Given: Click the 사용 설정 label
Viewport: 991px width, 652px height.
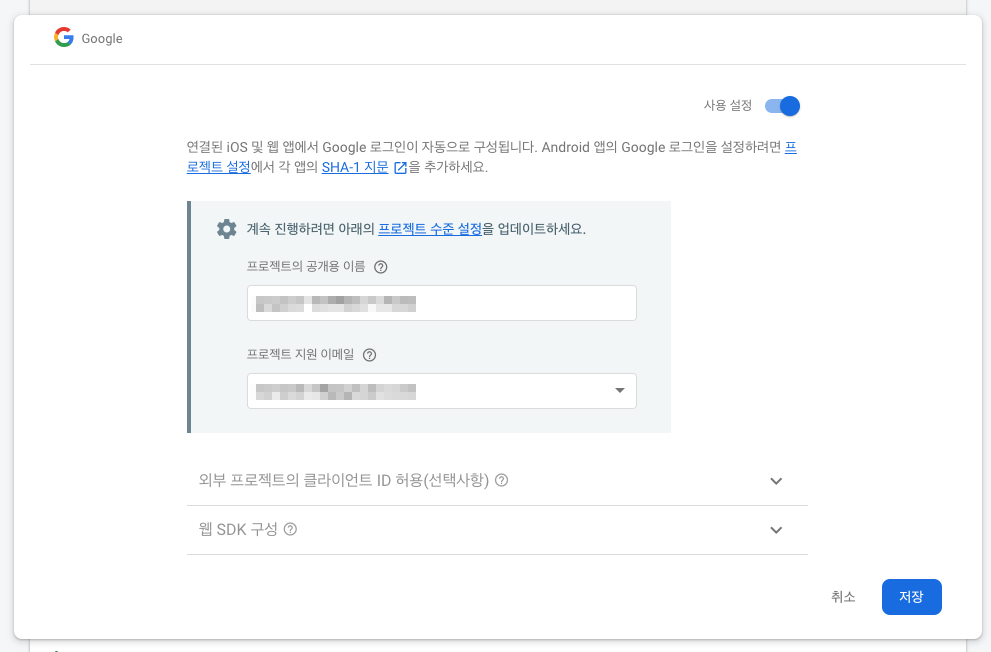Looking at the screenshot, I should click(727, 106).
